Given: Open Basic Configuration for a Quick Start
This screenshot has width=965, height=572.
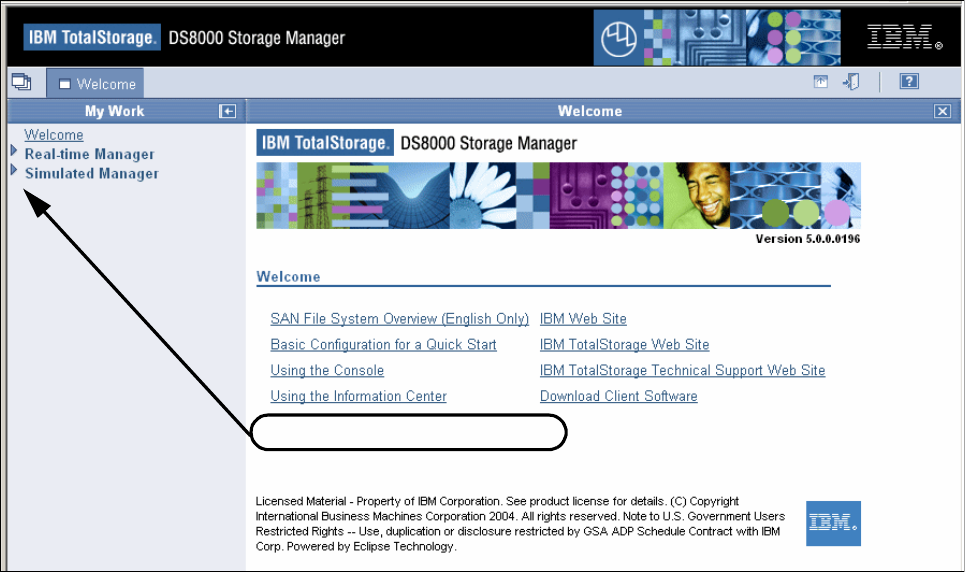Looking at the screenshot, I should (x=383, y=345).
